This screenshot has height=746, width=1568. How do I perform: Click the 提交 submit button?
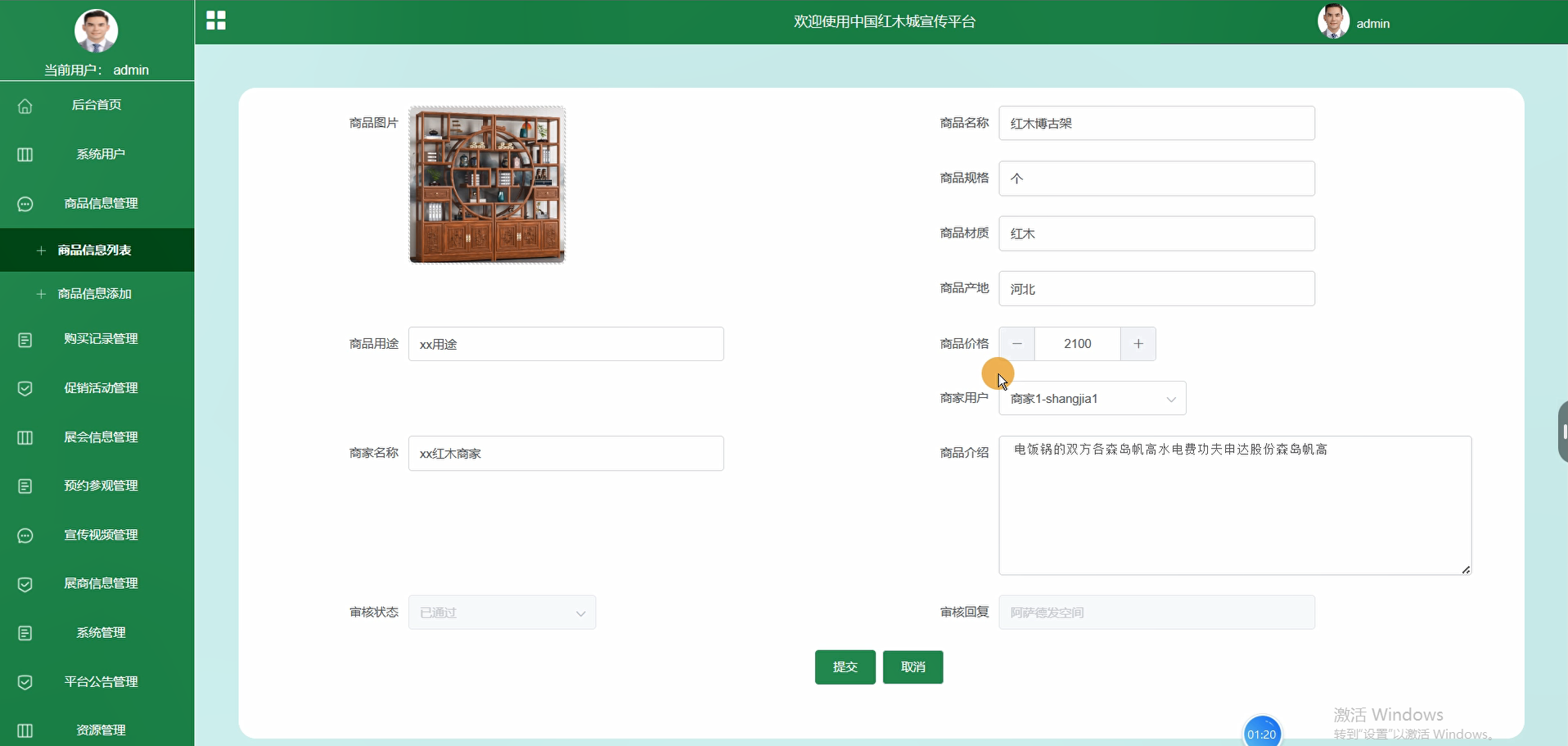coord(845,667)
